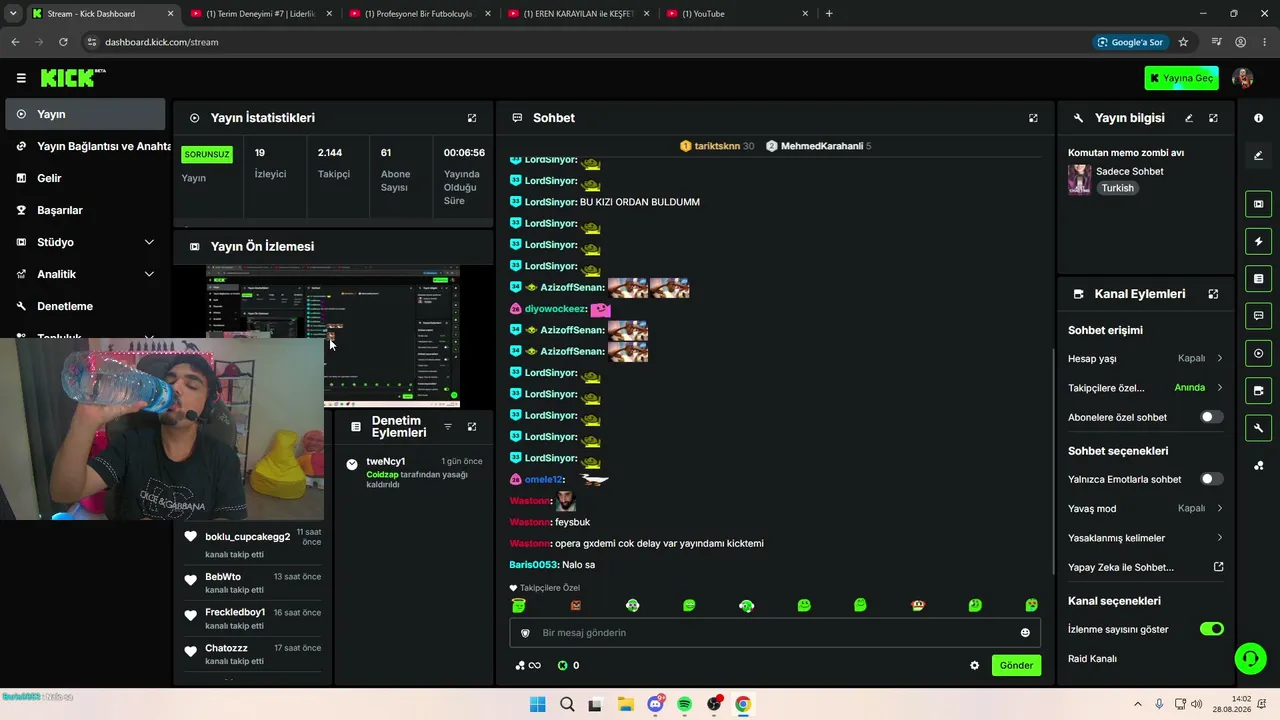This screenshot has height=720, width=1280.
Task: Click the lightning bolt icon in the right rail
Action: click(1258, 241)
